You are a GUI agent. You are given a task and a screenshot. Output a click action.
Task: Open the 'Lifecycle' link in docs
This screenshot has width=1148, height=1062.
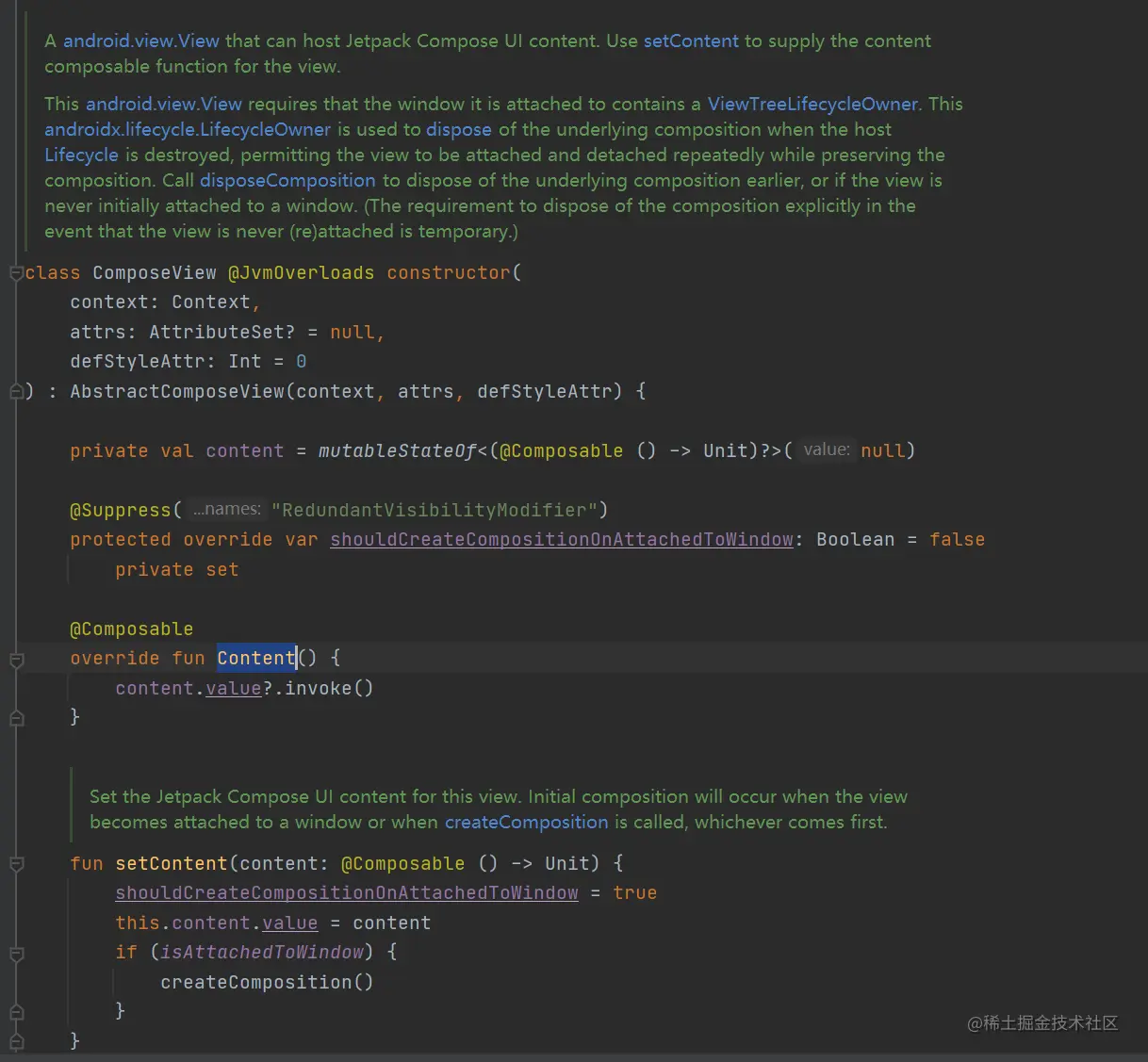click(x=81, y=155)
